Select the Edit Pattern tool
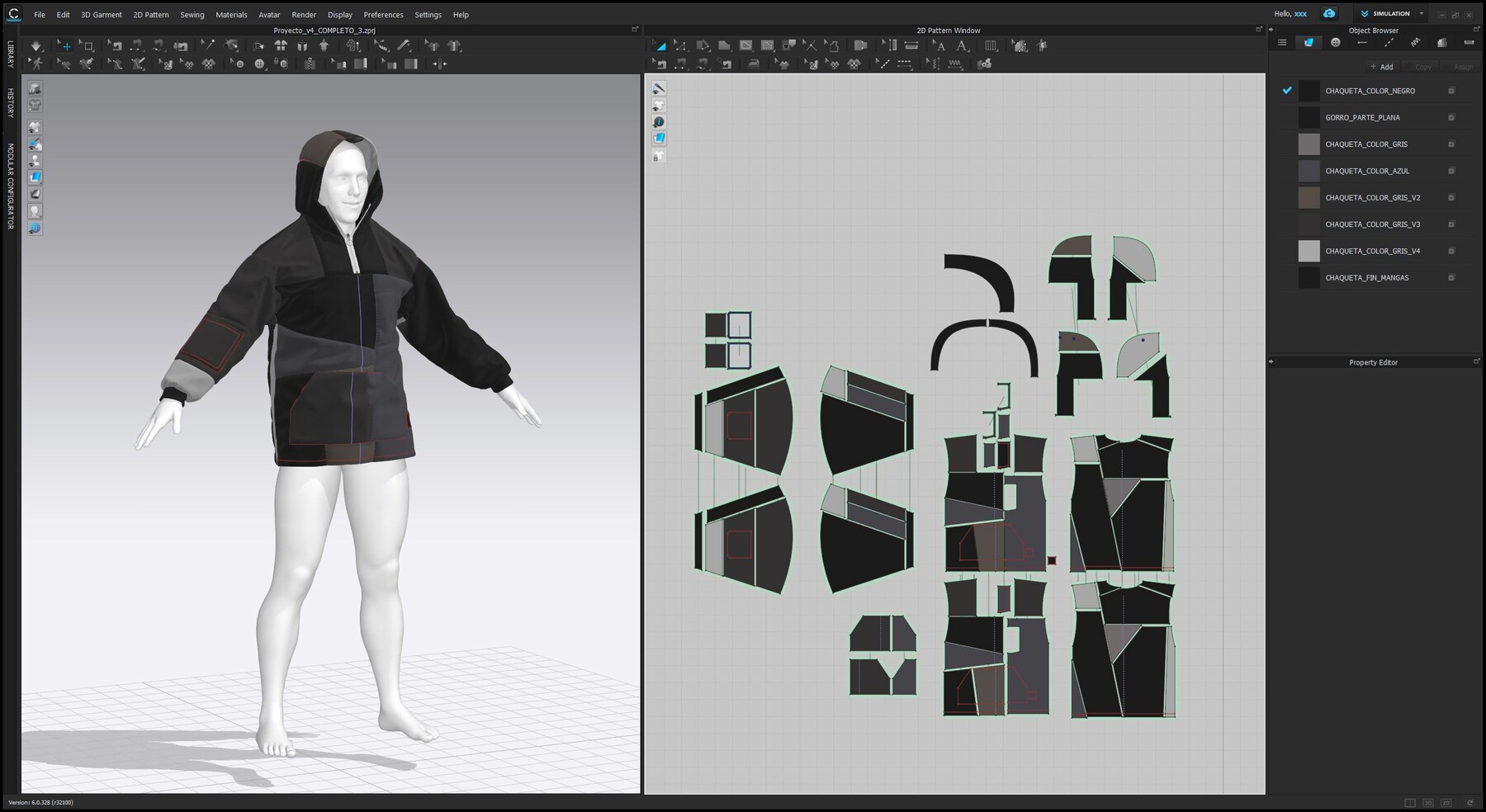 click(681, 45)
